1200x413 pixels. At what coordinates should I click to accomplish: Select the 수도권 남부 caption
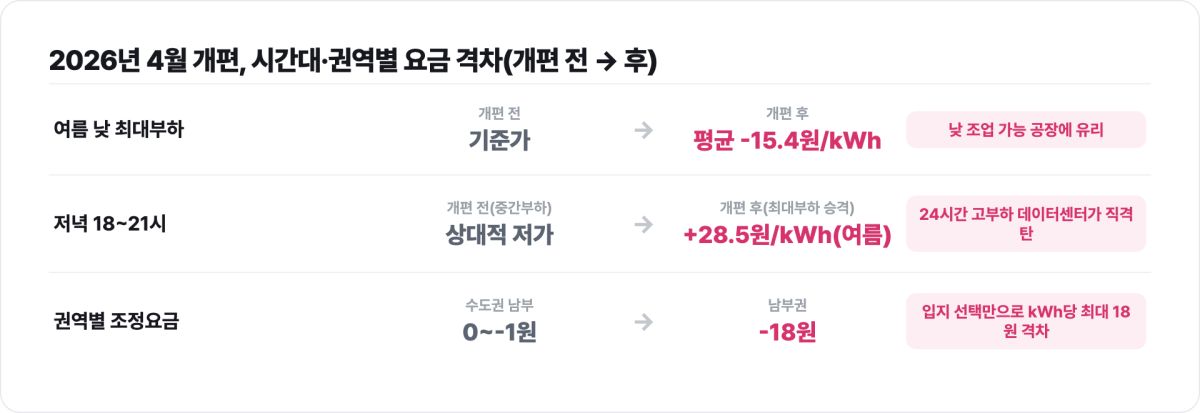click(x=499, y=304)
